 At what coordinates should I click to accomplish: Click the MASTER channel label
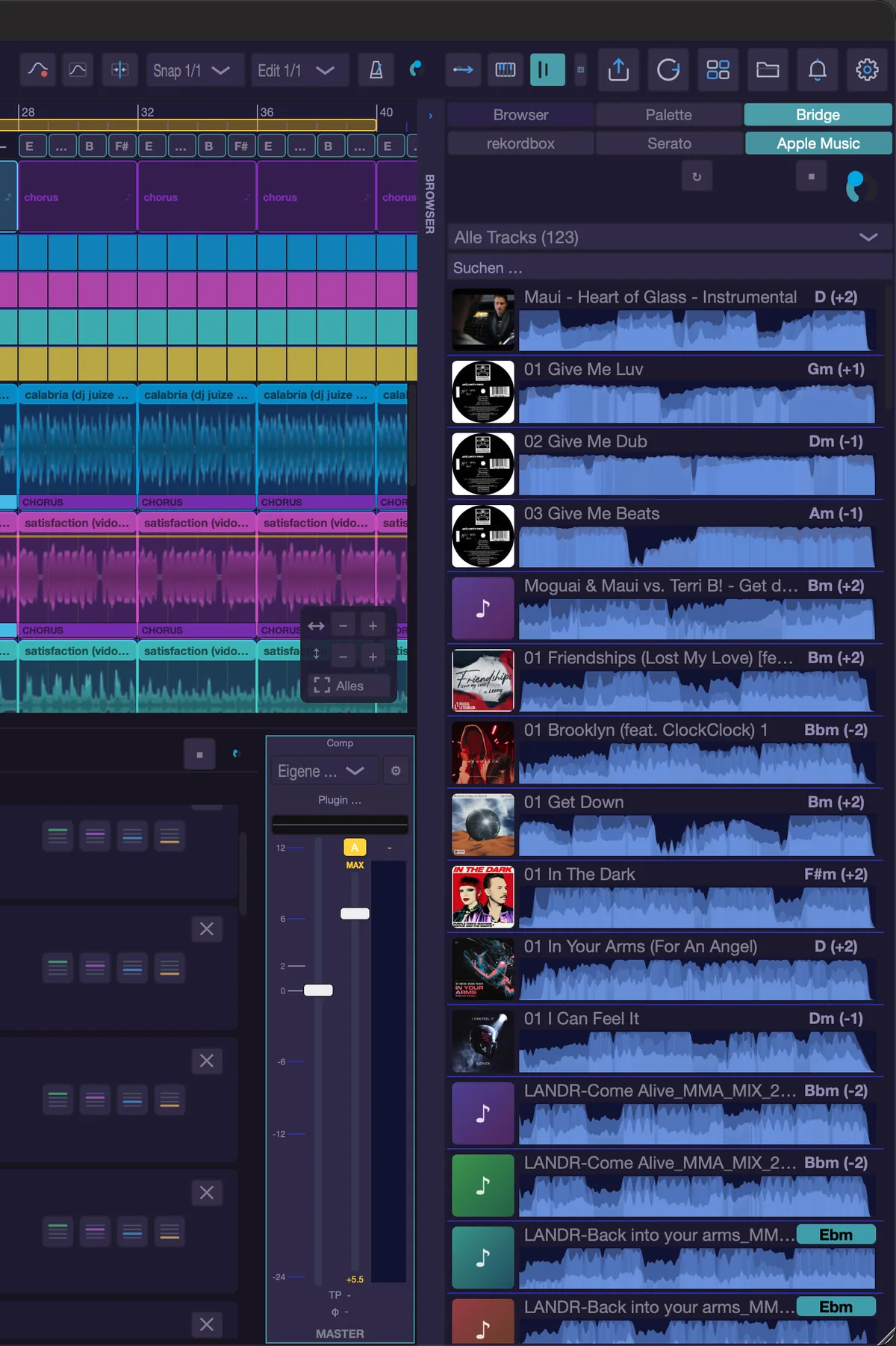[340, 1333]
